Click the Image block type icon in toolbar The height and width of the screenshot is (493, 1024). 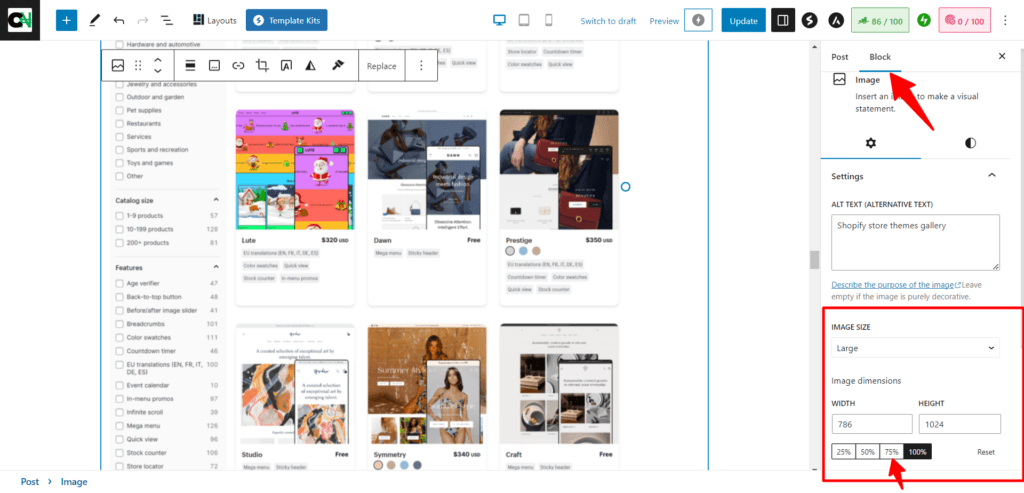118,65
